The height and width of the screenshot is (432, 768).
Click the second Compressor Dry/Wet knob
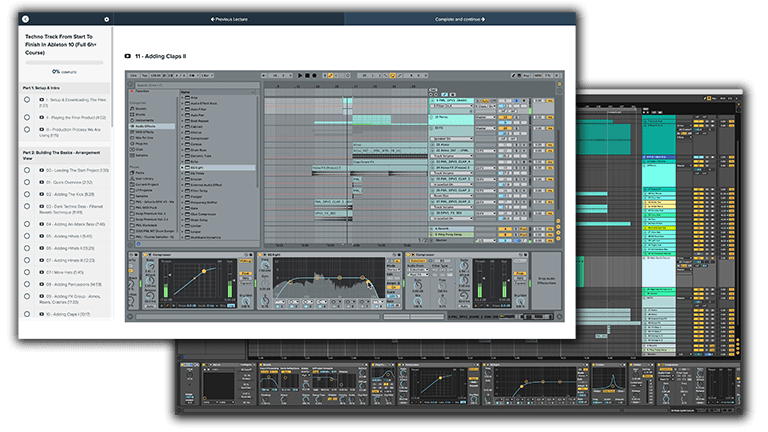[x=520, y=302]
